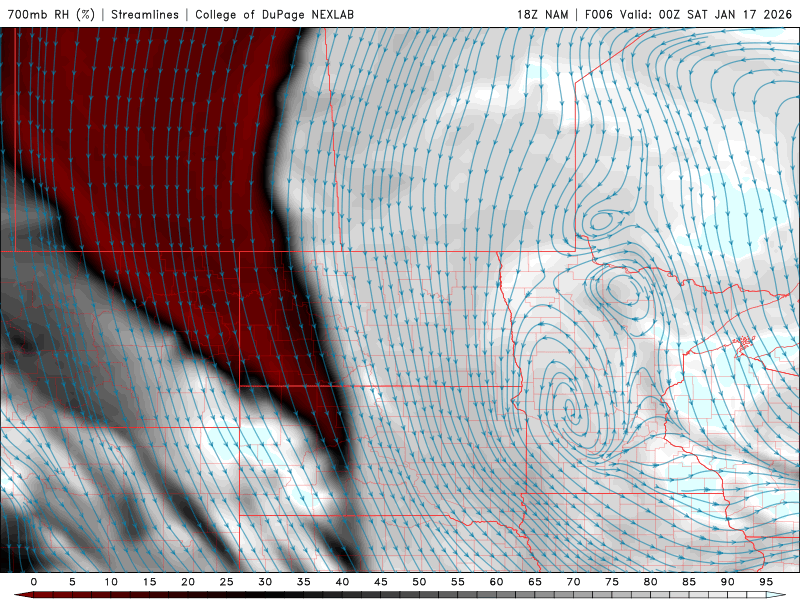Select the "15" label on the RH scale

pos(149,582)
